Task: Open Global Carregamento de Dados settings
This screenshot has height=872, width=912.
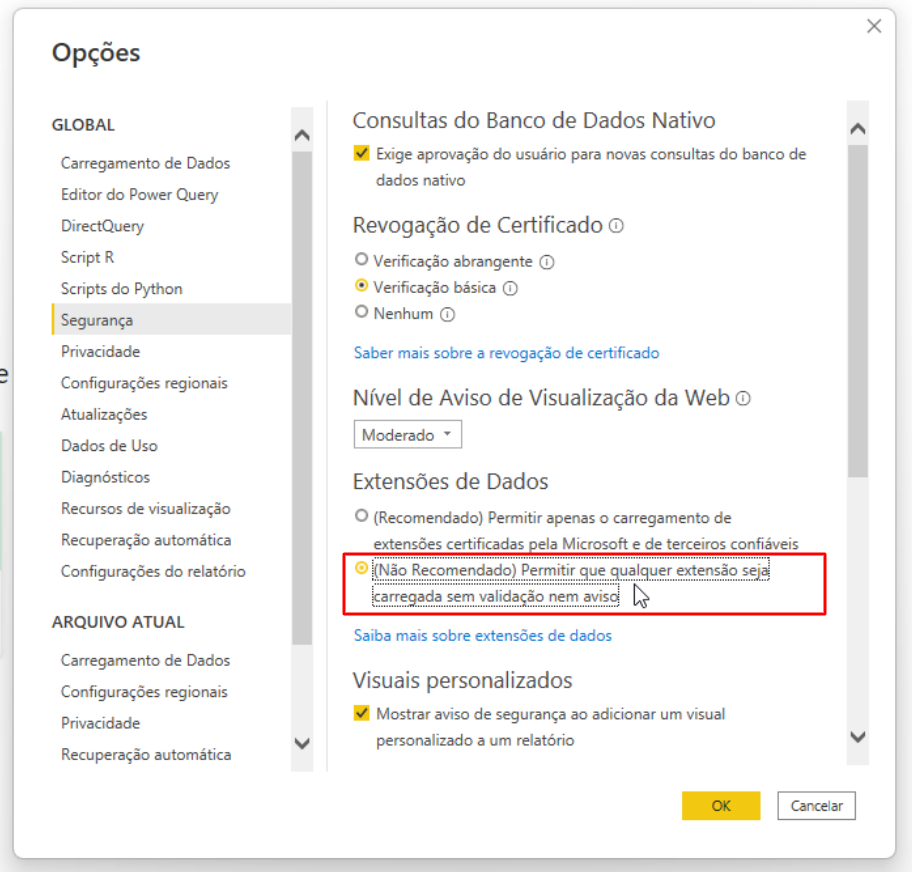Action: pyautogui.click(x=145, y=163)
